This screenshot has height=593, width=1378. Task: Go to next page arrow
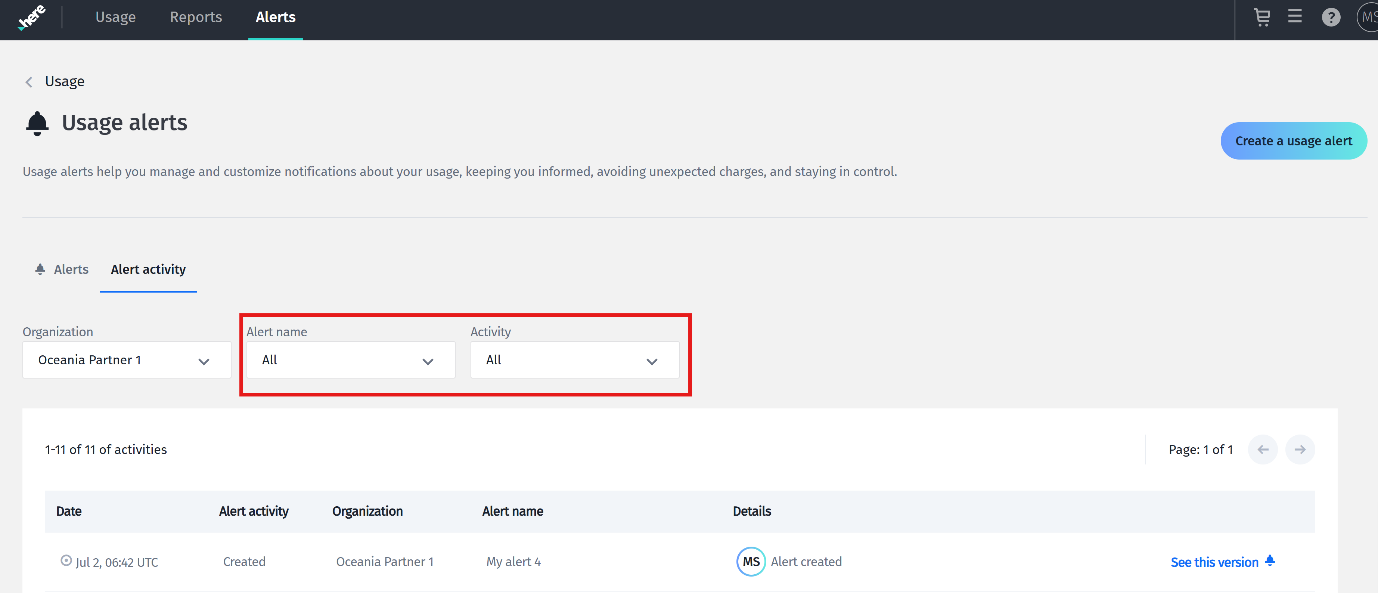click(x=1300, y=450)
